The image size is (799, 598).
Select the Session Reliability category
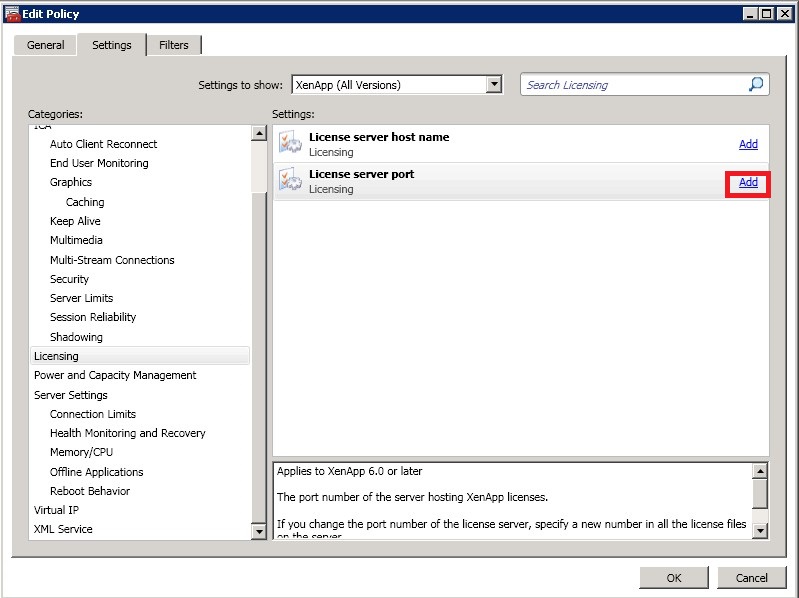[x=93, y=317]
